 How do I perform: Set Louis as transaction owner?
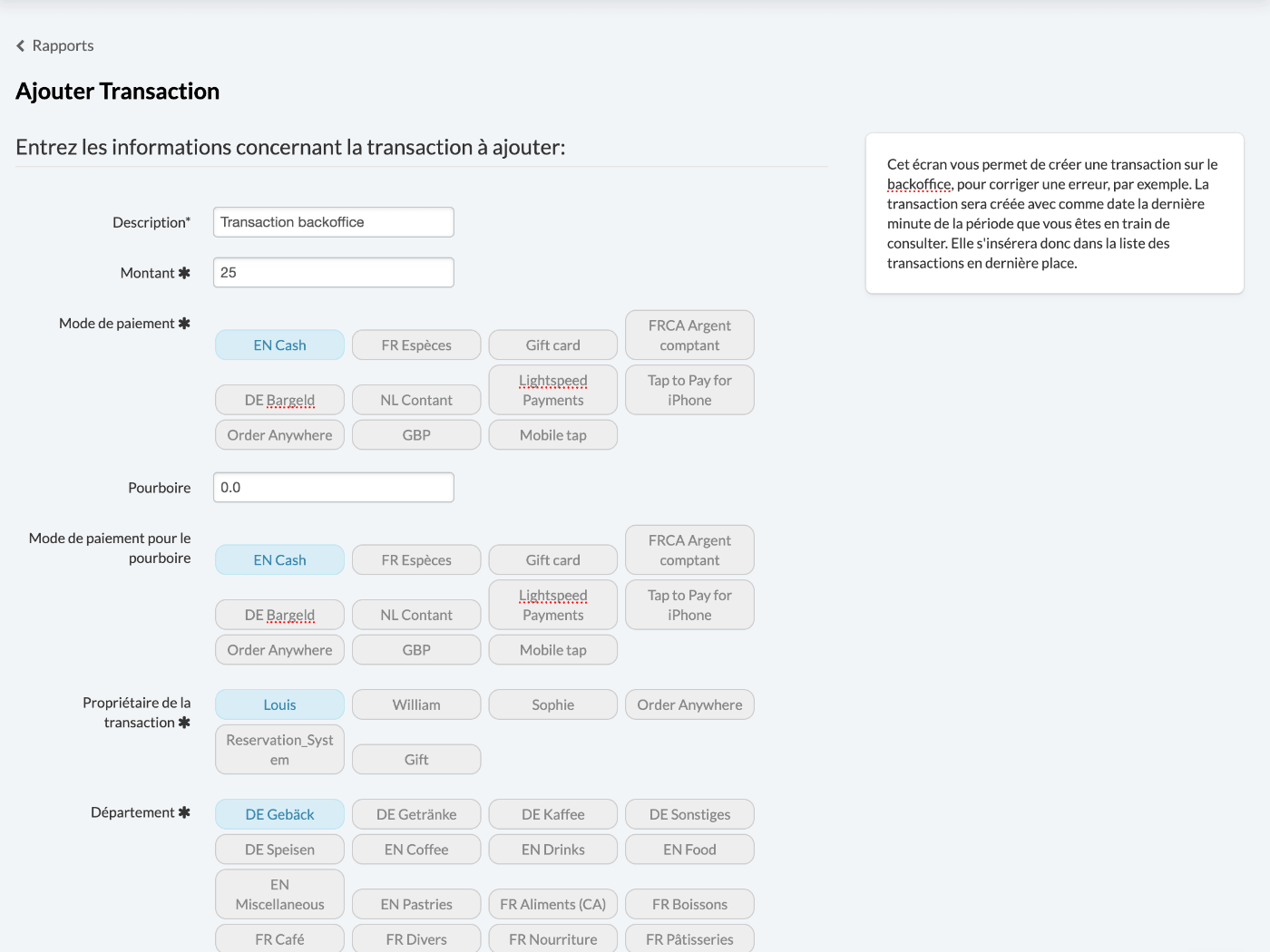[279, 705]
